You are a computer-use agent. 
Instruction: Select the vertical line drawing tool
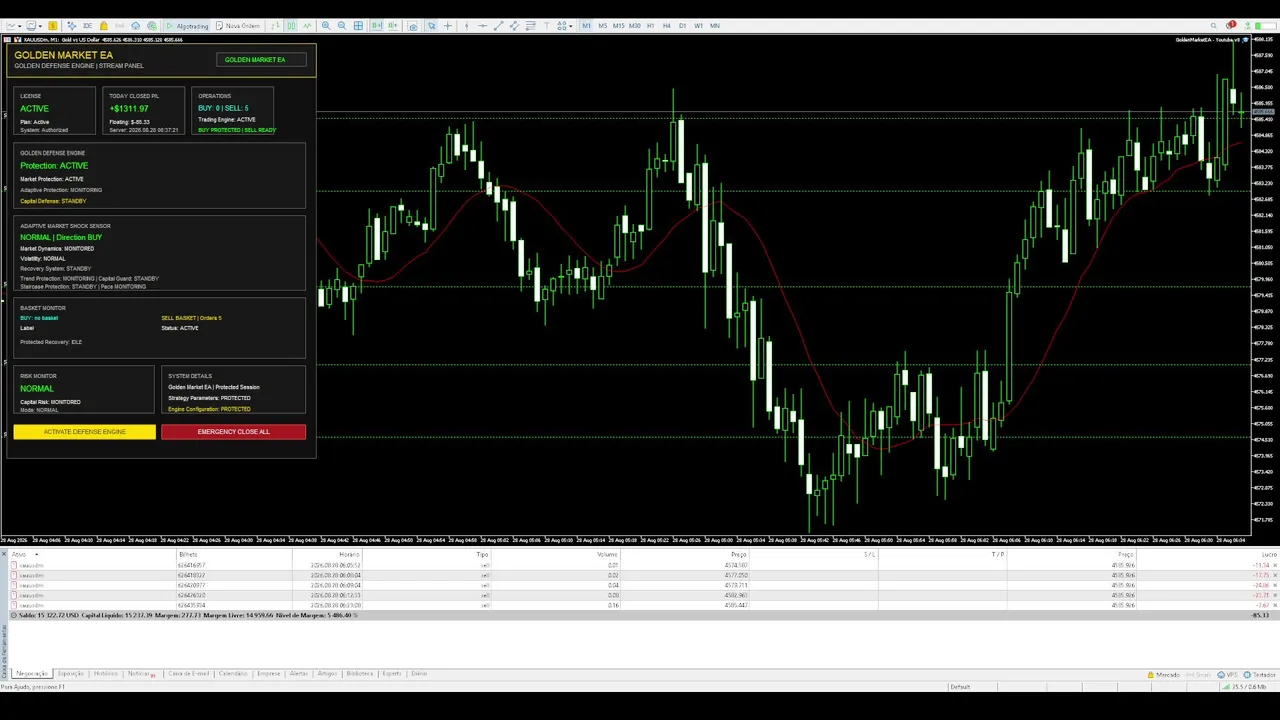[466, 26]
